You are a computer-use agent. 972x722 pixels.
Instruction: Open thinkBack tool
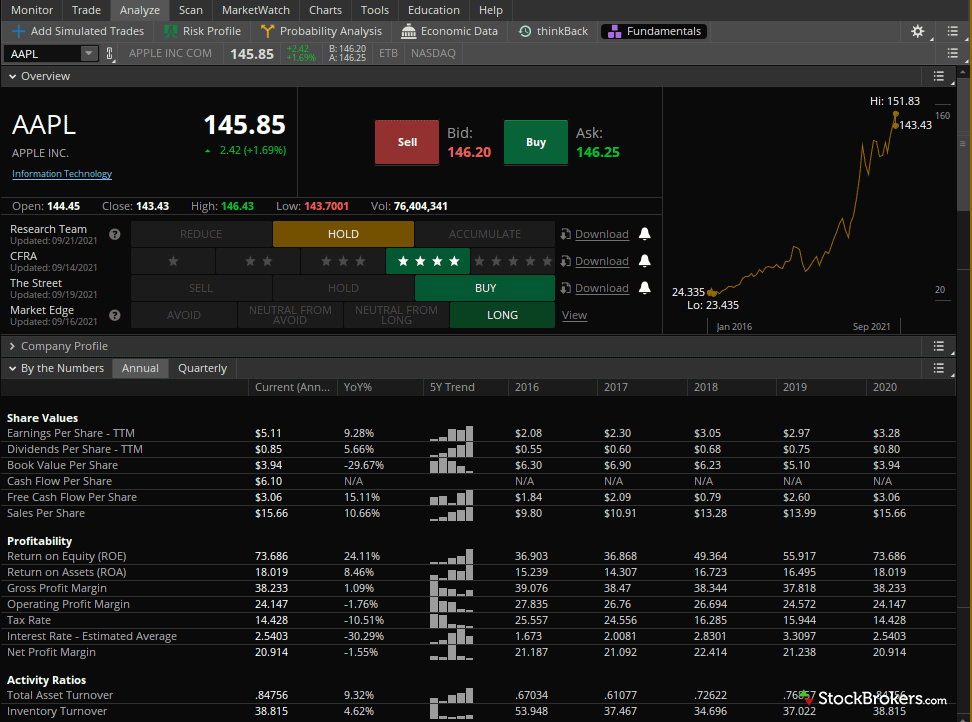point(553,31)
